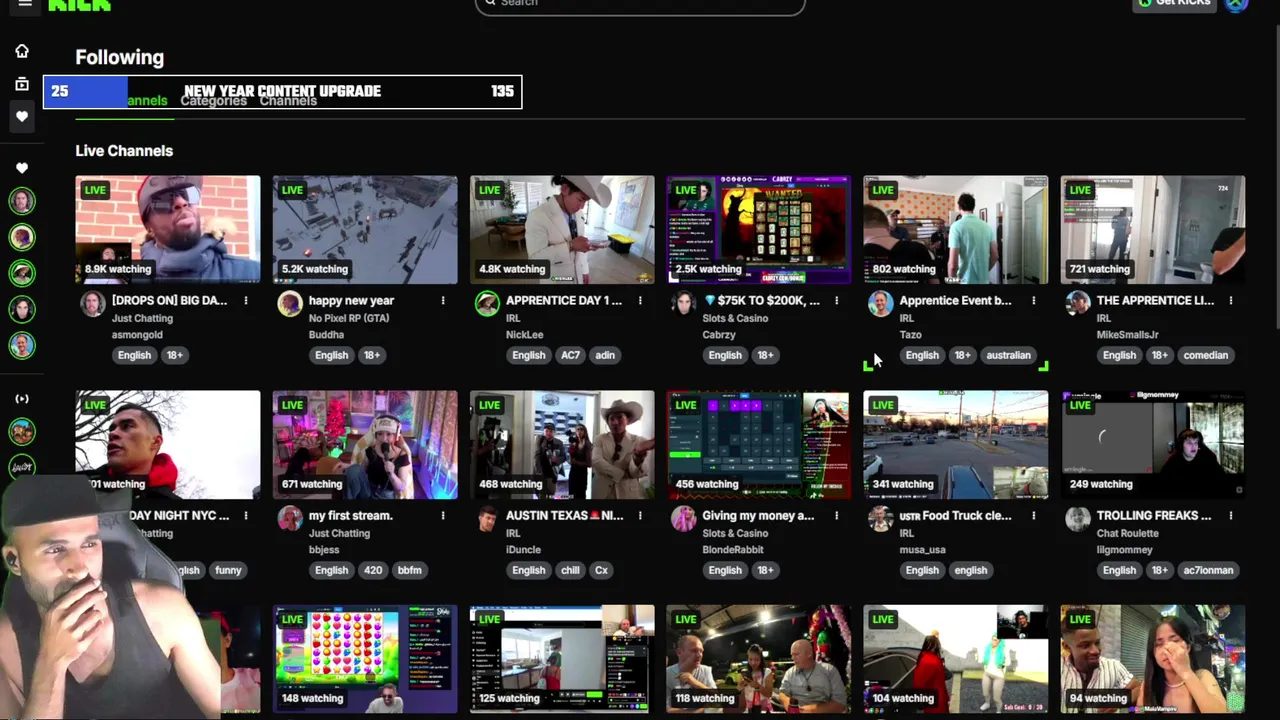Image resolution: width=1280 pixels, height=720 pixels.
Task: Click the Get Kicks button
Action: (x=1172, y=4)
